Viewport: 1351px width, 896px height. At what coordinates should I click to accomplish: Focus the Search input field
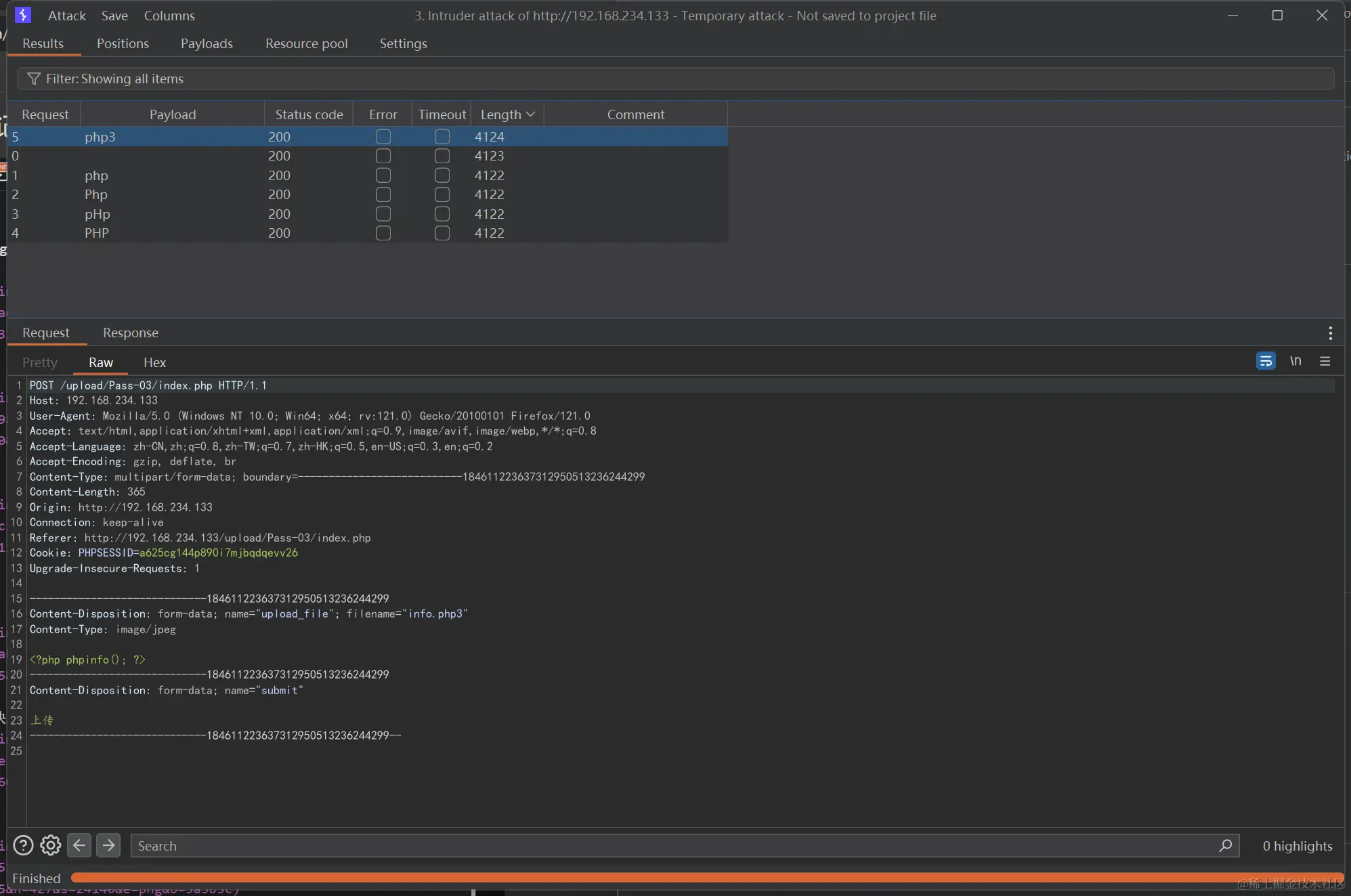tap(685, 845)
